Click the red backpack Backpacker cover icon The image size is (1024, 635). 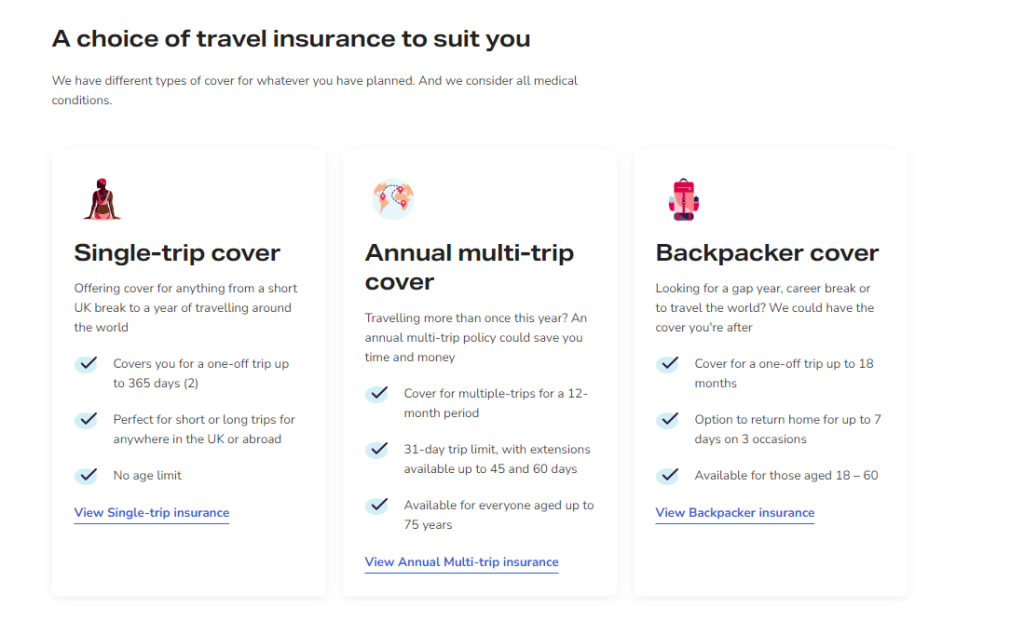[684, 199]
